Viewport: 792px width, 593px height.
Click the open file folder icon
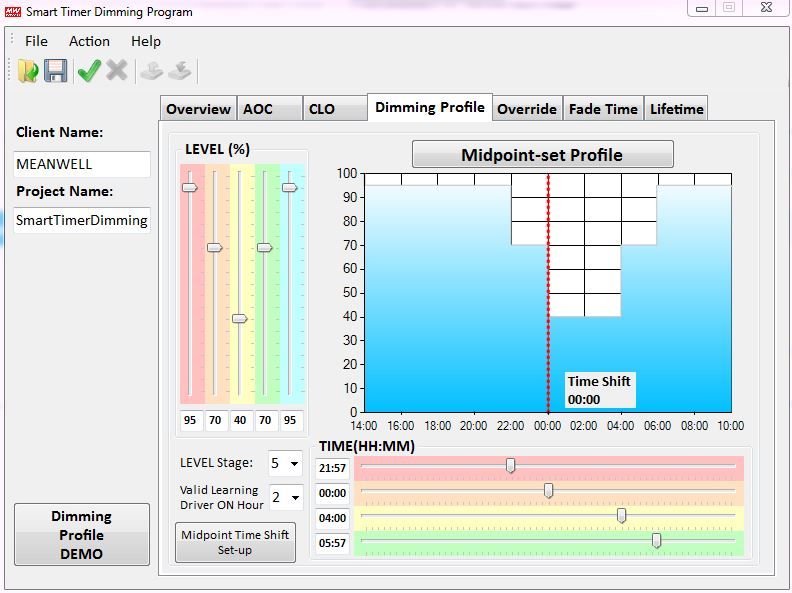tap(27, 71)
